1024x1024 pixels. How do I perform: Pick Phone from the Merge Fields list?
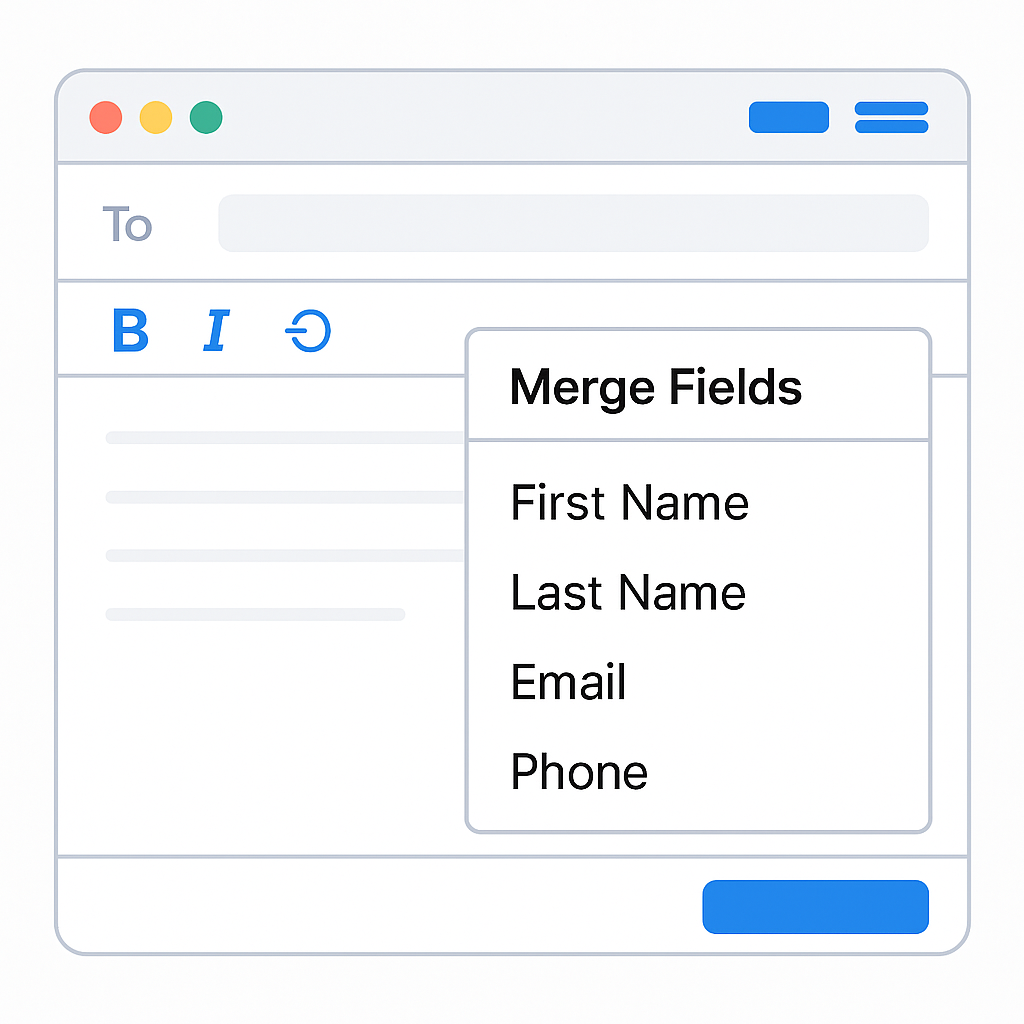579,772
